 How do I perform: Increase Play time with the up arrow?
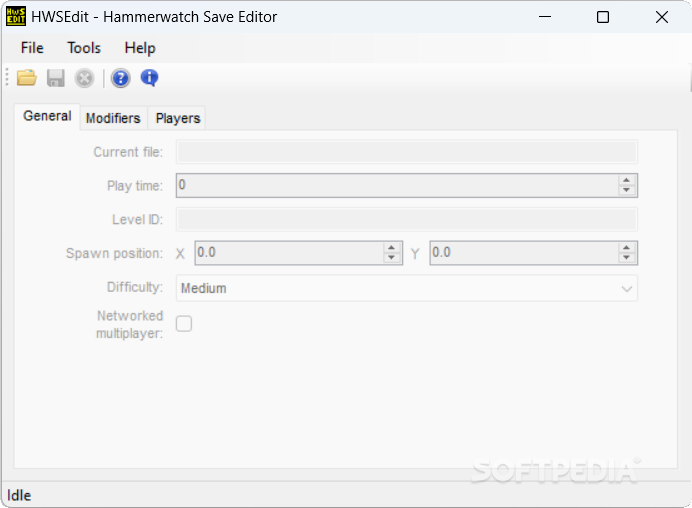coord(626,180)
